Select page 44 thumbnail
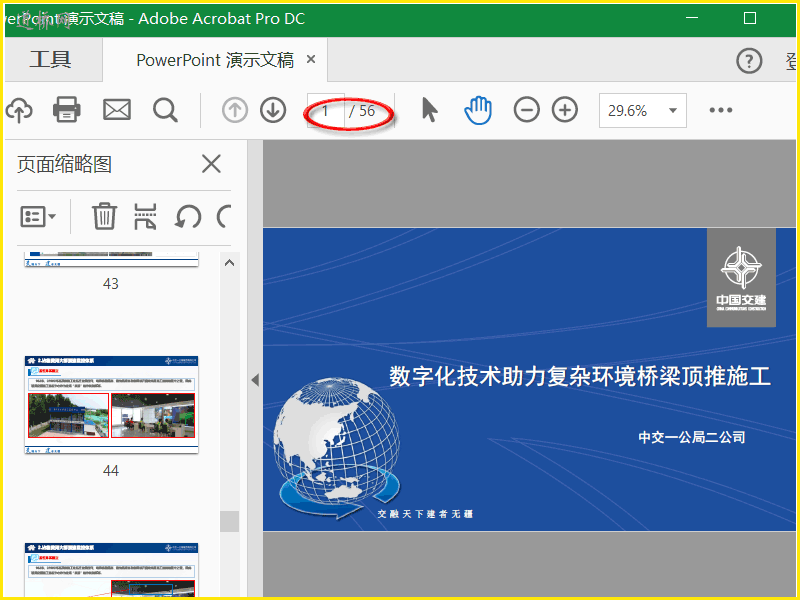The width and height of the screenshot is (800, 600). pyautogui.click(x=111, y=405)
